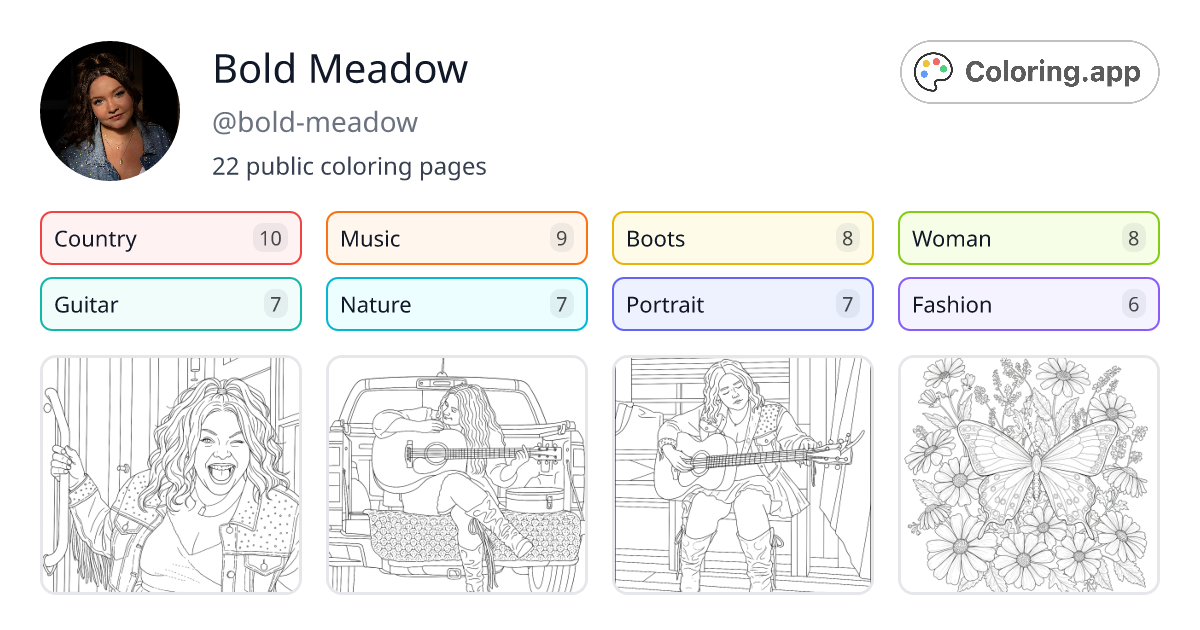Select the count badge next to Portrait

846,304
